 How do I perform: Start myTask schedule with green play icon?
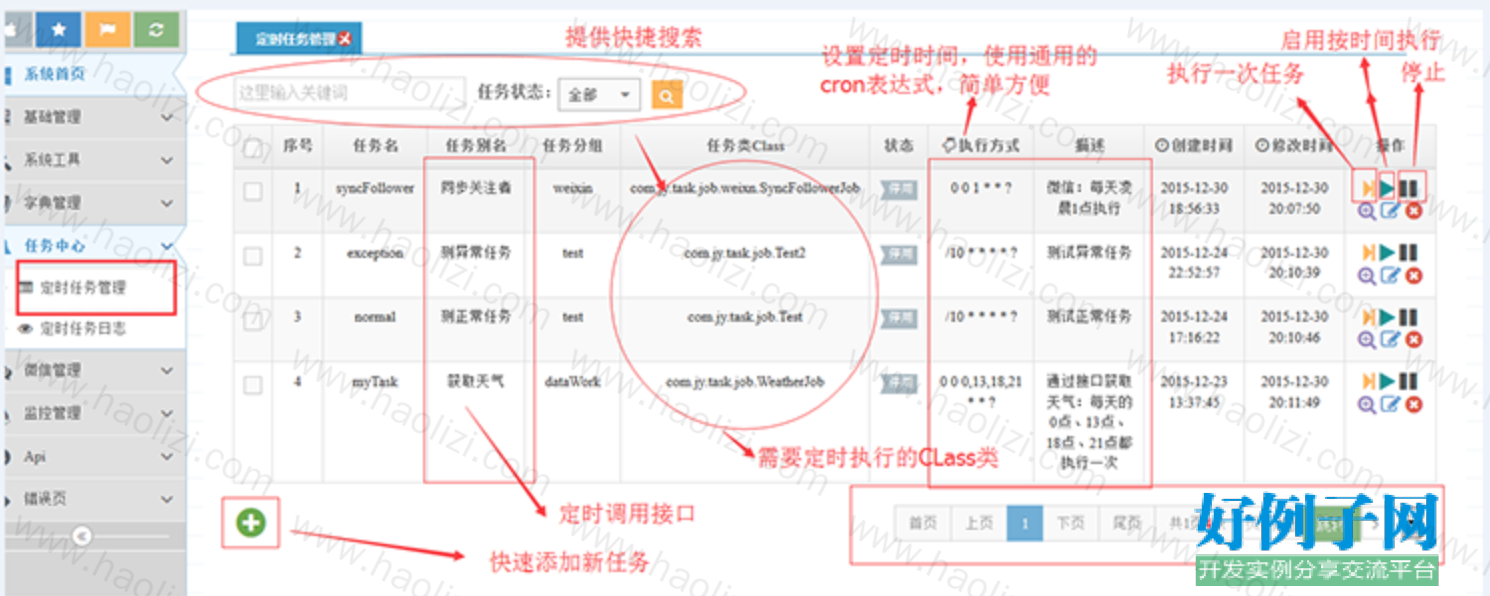tap(1387, 381)
